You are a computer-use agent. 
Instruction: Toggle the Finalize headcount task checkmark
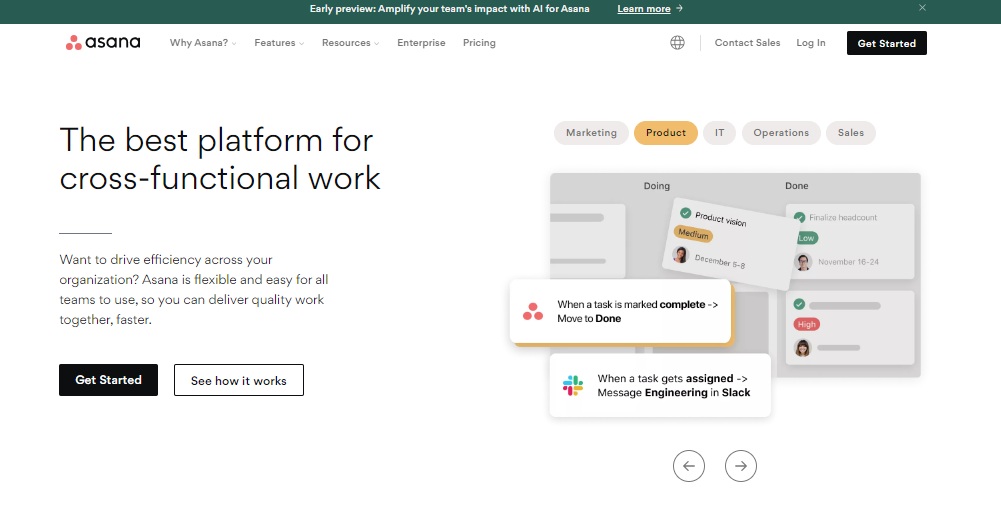coord(799,217)
